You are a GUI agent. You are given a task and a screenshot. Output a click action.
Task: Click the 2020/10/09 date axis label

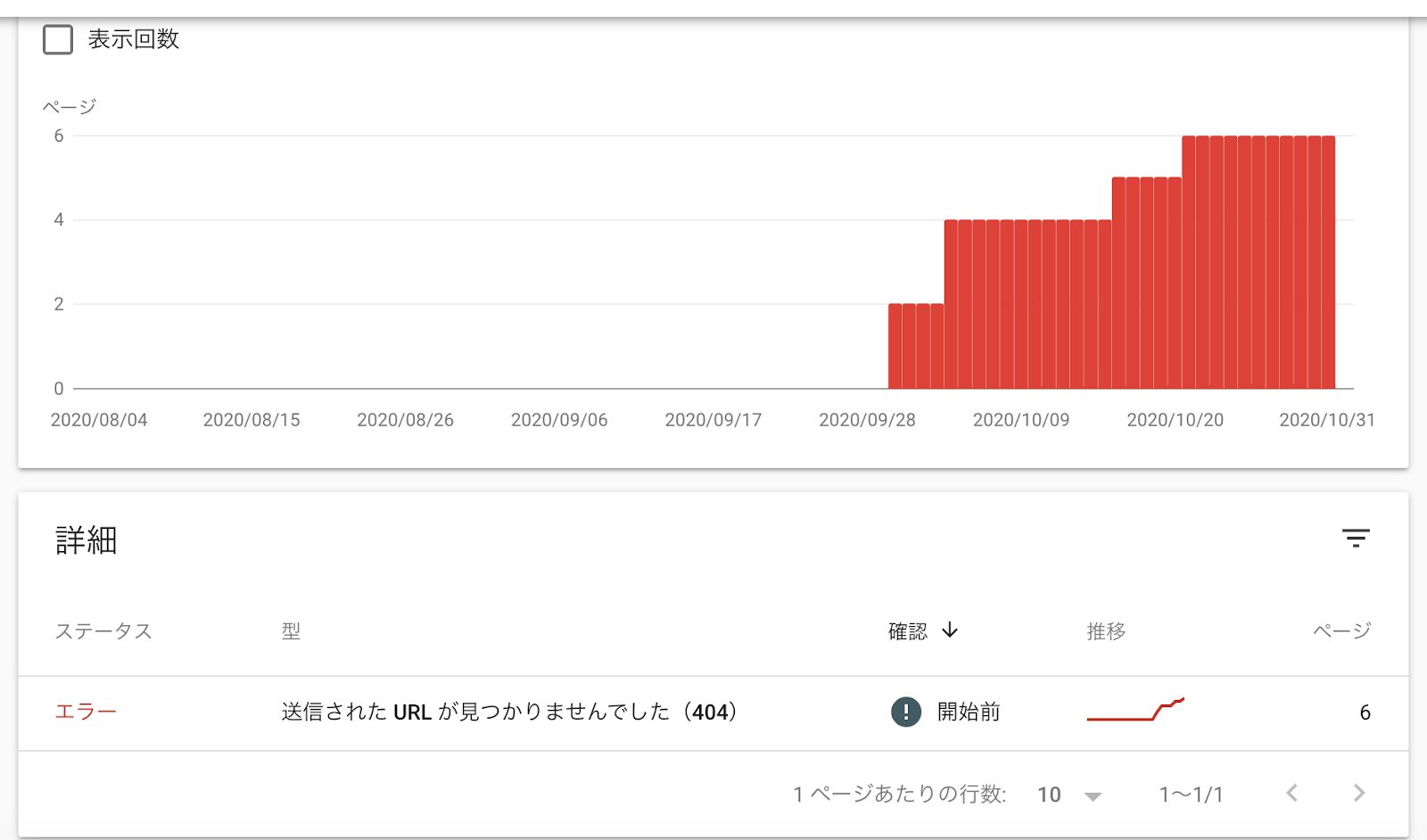point(1021,420)
